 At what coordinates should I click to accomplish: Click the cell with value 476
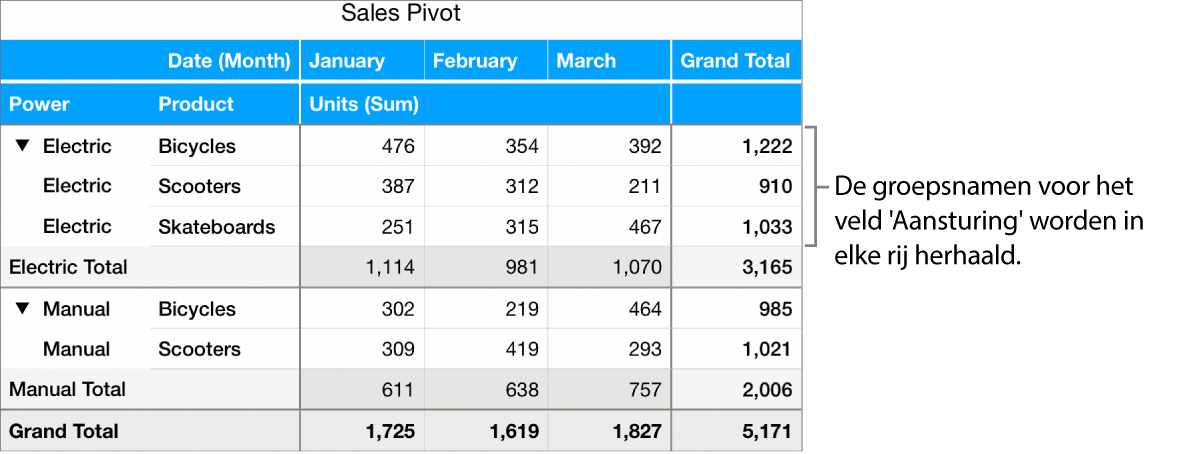point(398,146)
